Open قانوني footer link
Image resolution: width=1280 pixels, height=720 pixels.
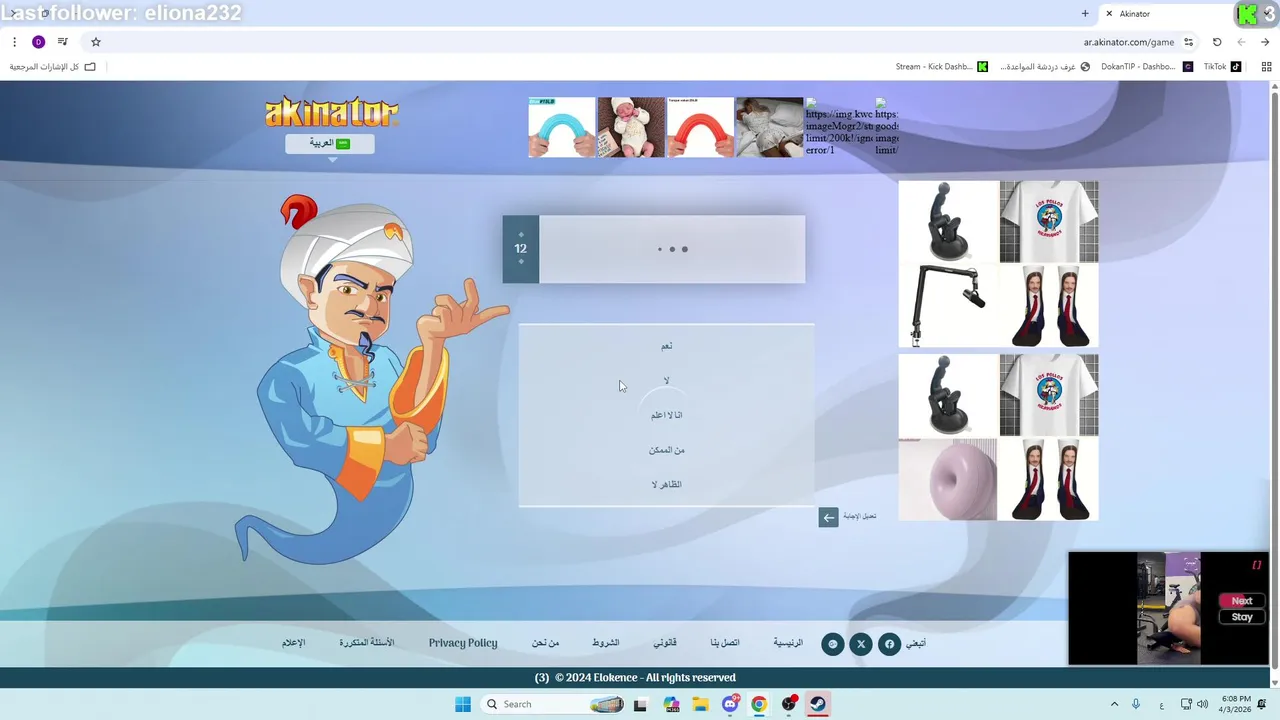pyautogui.click(x=665, y=643)
